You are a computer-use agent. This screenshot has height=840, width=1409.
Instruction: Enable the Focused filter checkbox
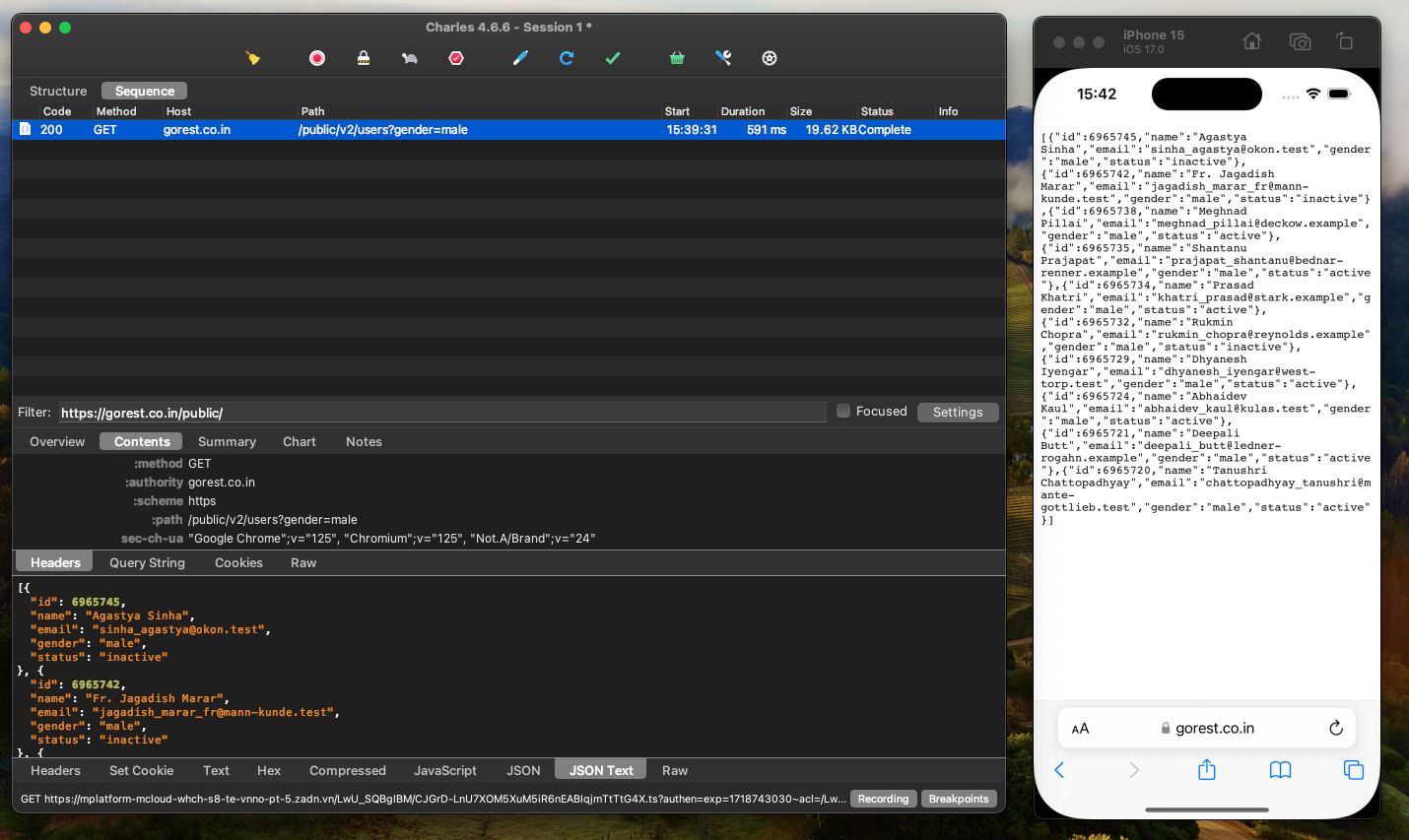tap(843, 411)
